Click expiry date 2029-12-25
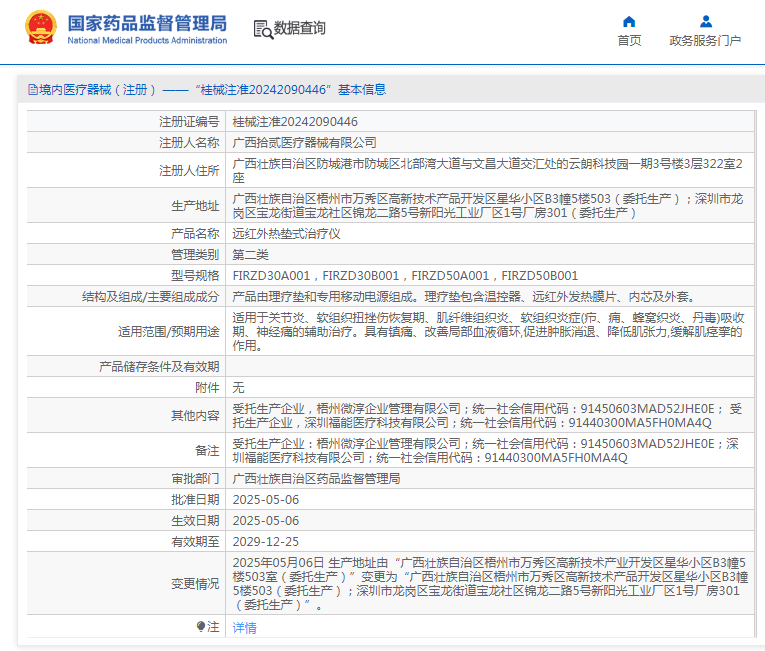 265,541
